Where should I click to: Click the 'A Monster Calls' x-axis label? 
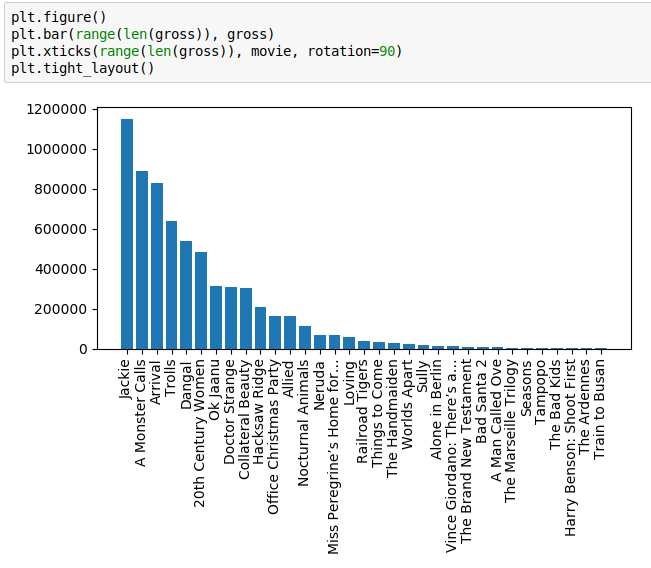pos(140,413)
